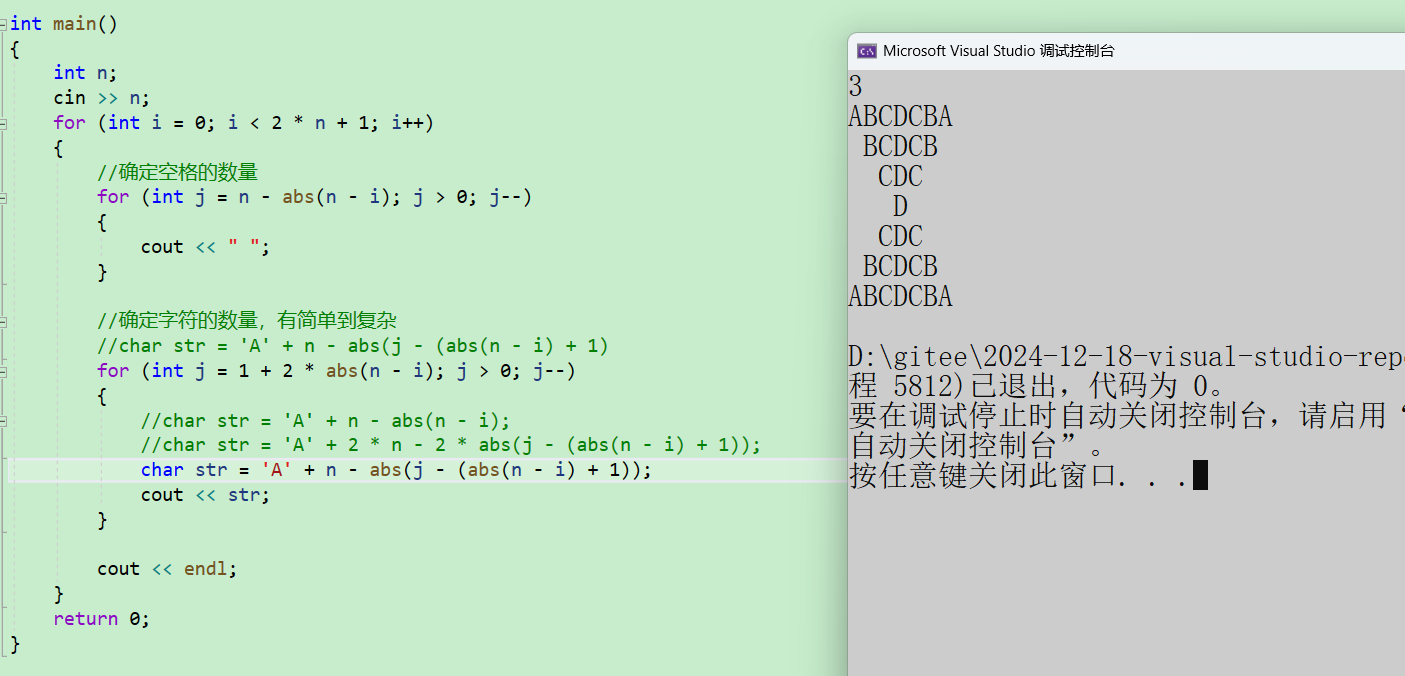Click the D:\gitee\2024-12-18 path in console
This screenshot has width=1405, height=676.
click(x=1127, y=357)
